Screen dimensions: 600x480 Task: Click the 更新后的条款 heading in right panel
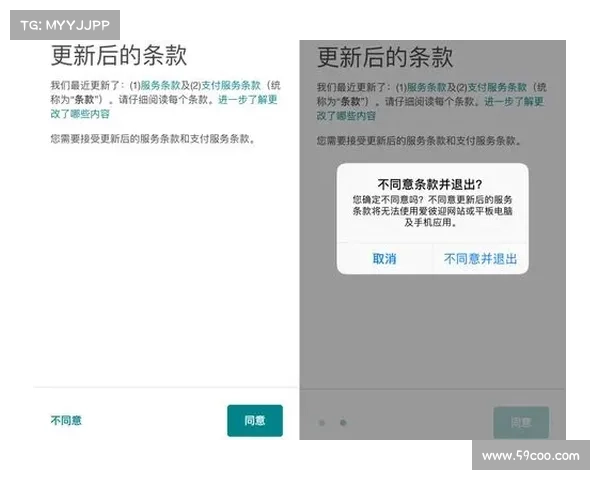(385, 56)
